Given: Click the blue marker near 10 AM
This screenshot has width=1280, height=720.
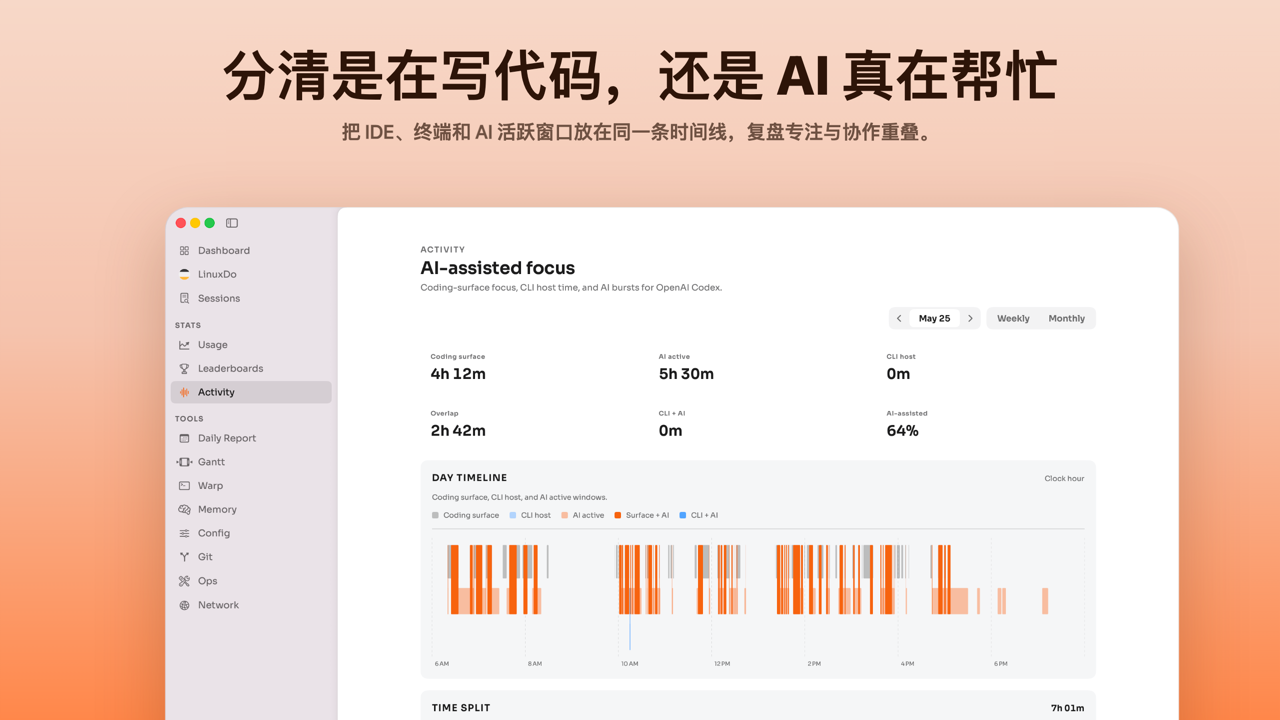Looking at the screenshot, I should 630,632.
